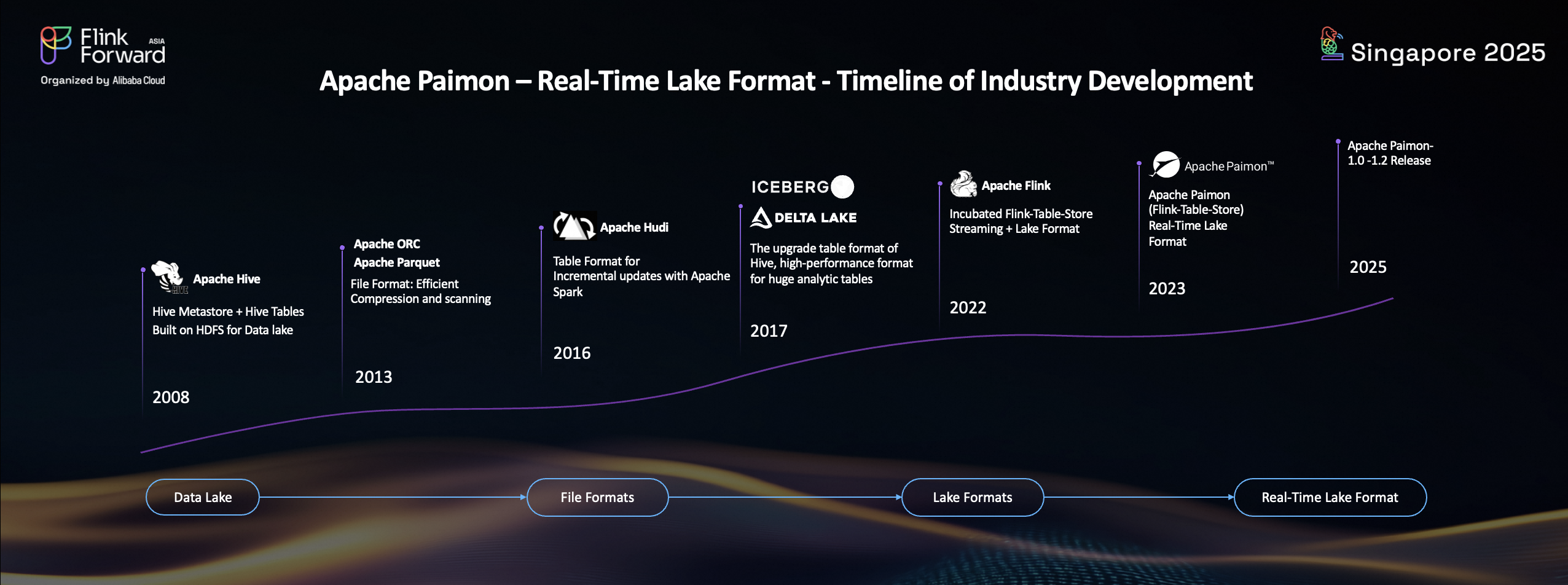Click the "Apache Flink" label
The height and width of the screenshot is (585, 1568).
(x=1016, y=186)
